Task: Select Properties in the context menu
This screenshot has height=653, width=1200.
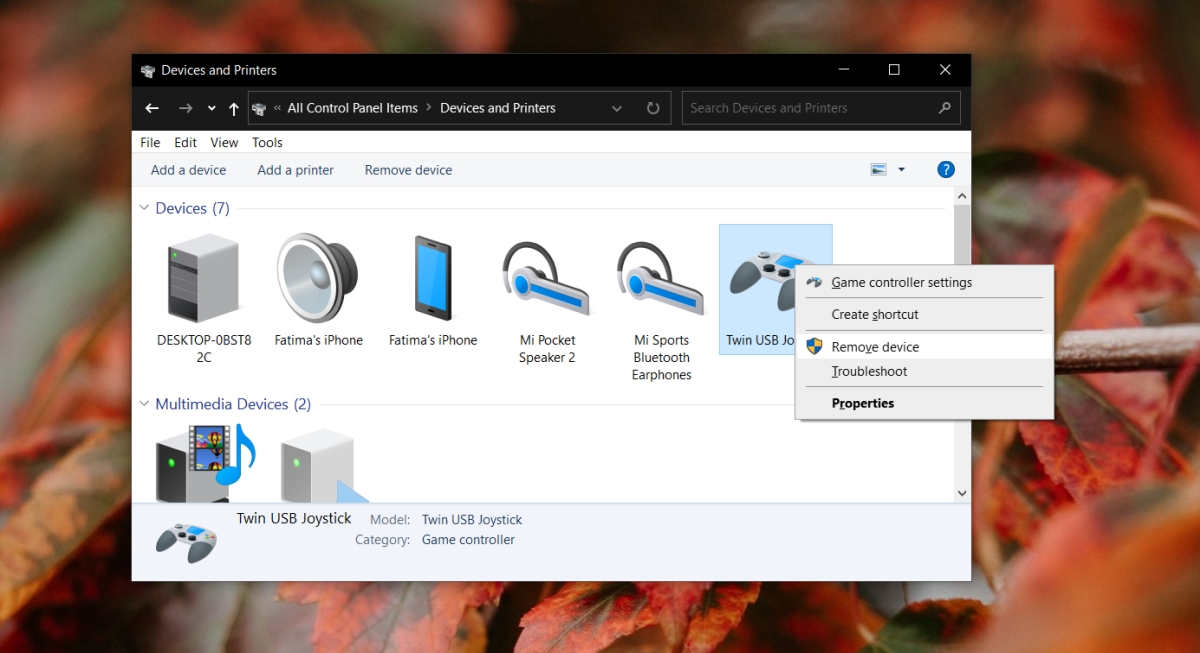Action: tap(862, 403)
